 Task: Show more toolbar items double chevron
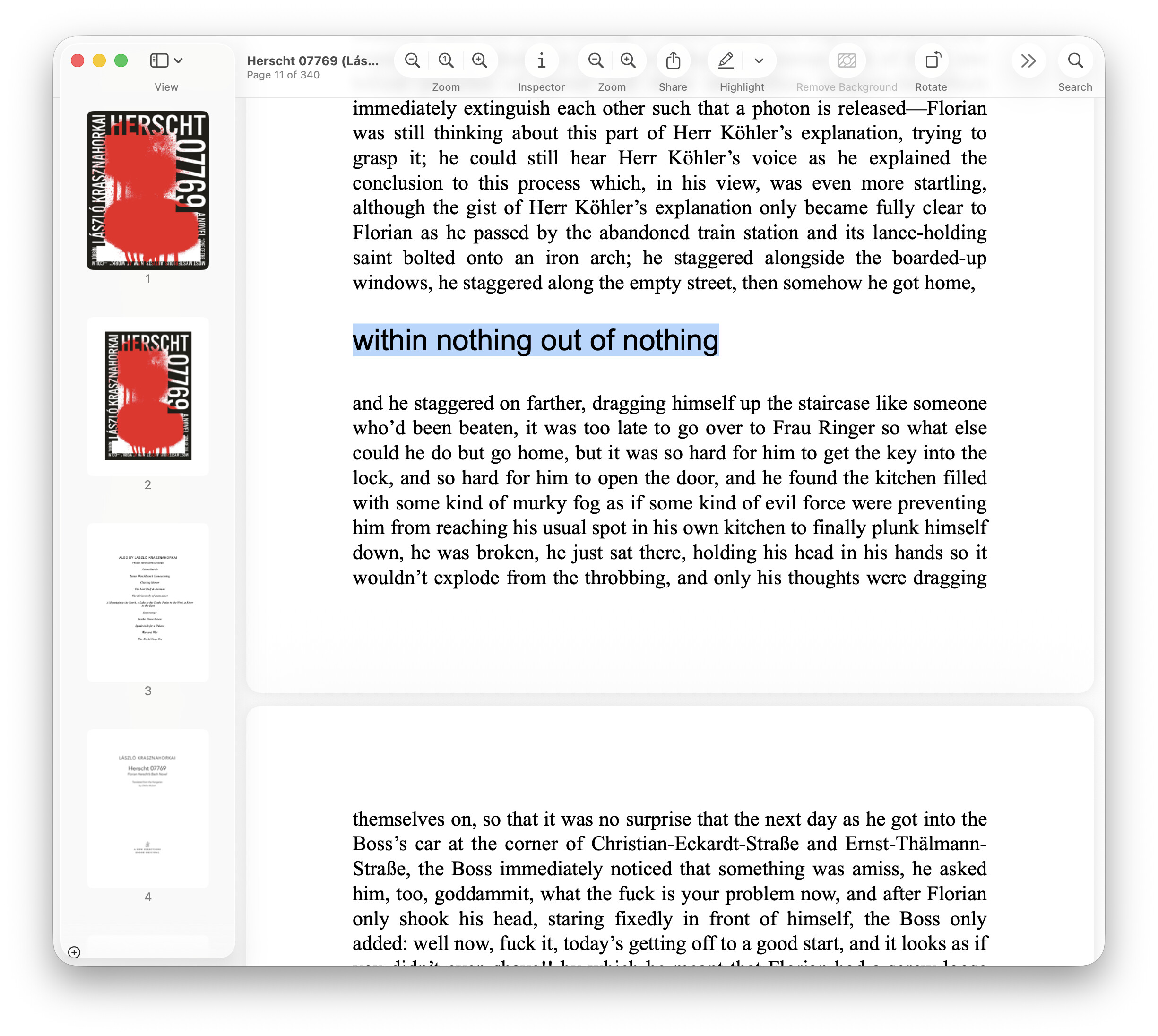click(x=1028, y=60)
